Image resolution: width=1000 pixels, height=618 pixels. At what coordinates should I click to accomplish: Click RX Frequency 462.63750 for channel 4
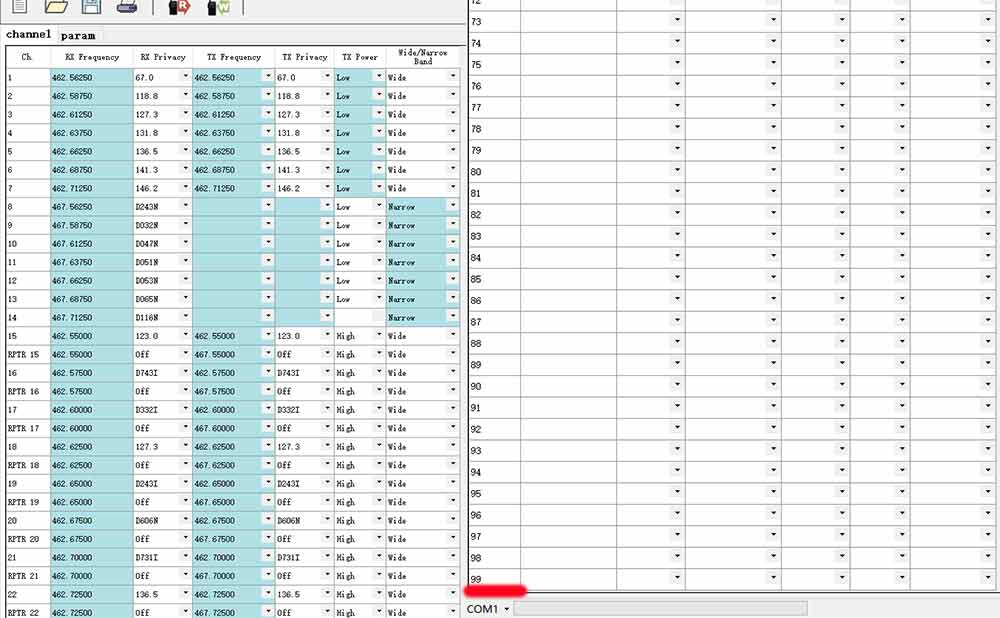[x=92, y=133]
